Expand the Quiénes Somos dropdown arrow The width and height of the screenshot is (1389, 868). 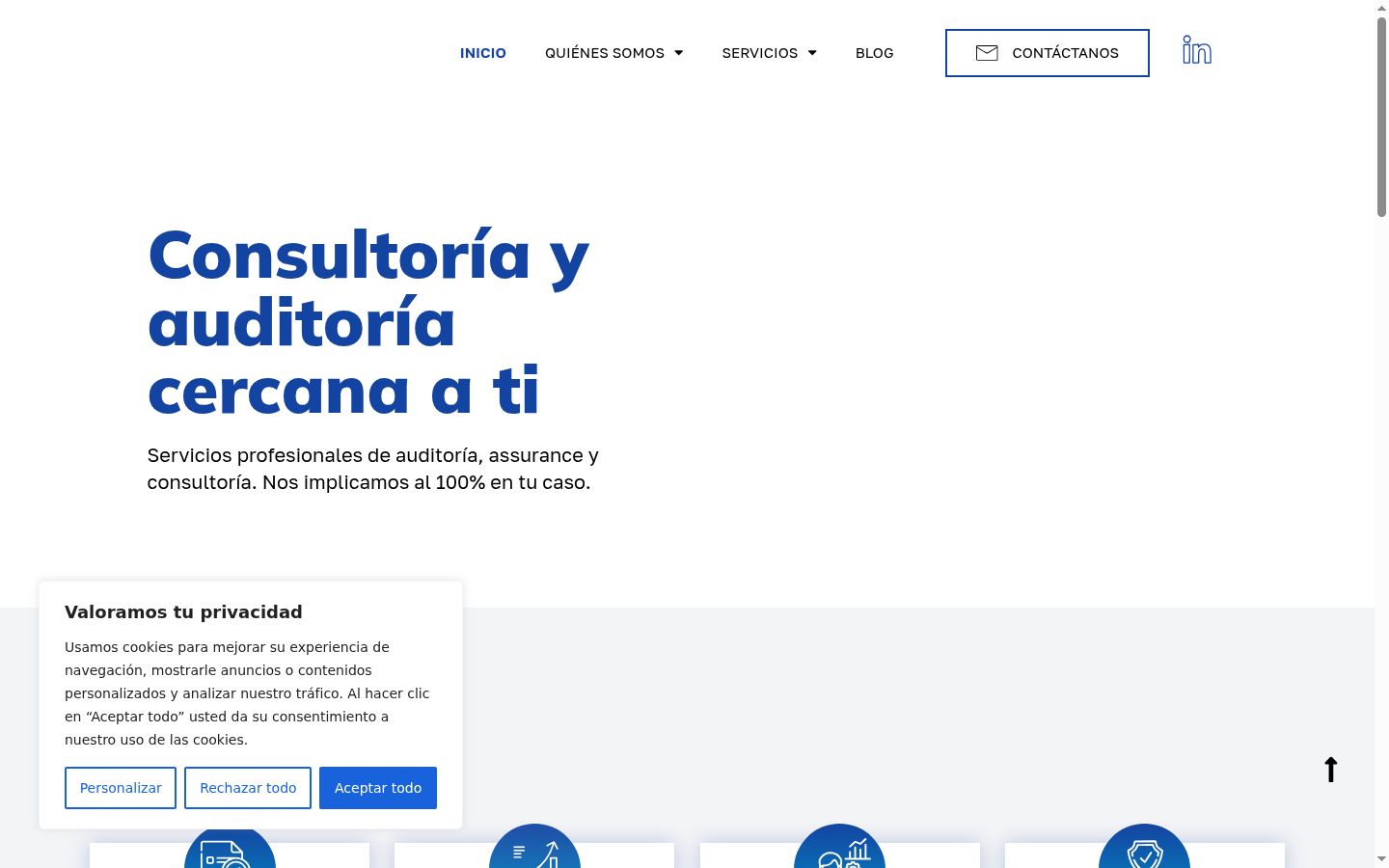point(679,53)
